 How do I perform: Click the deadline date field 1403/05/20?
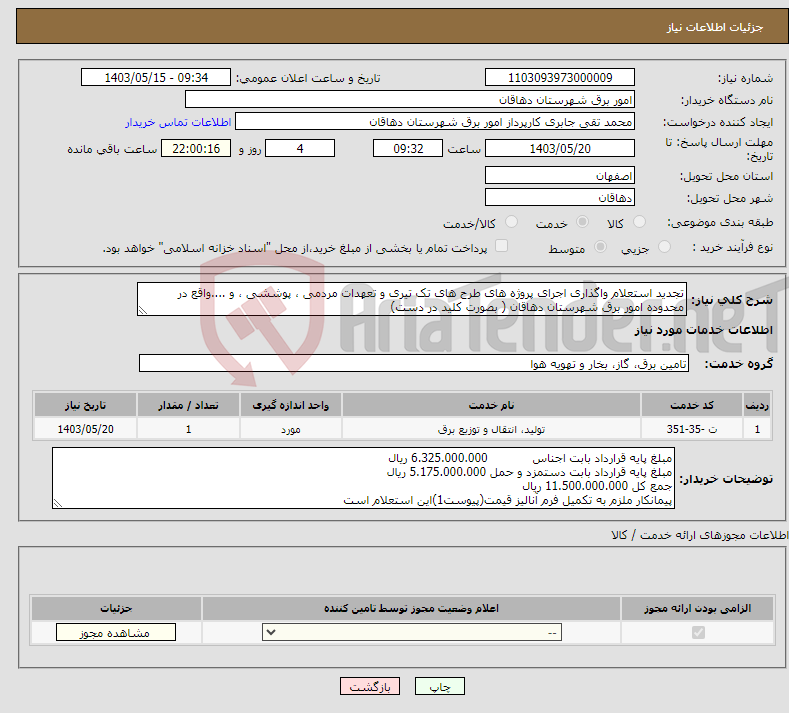[x=560, y=148]
